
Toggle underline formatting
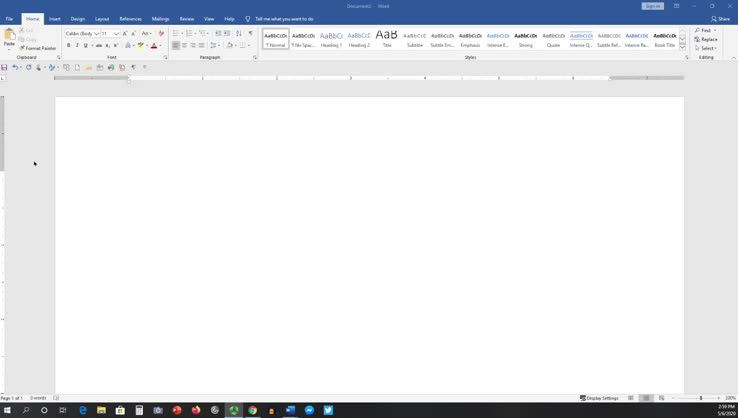pos(85,46)
